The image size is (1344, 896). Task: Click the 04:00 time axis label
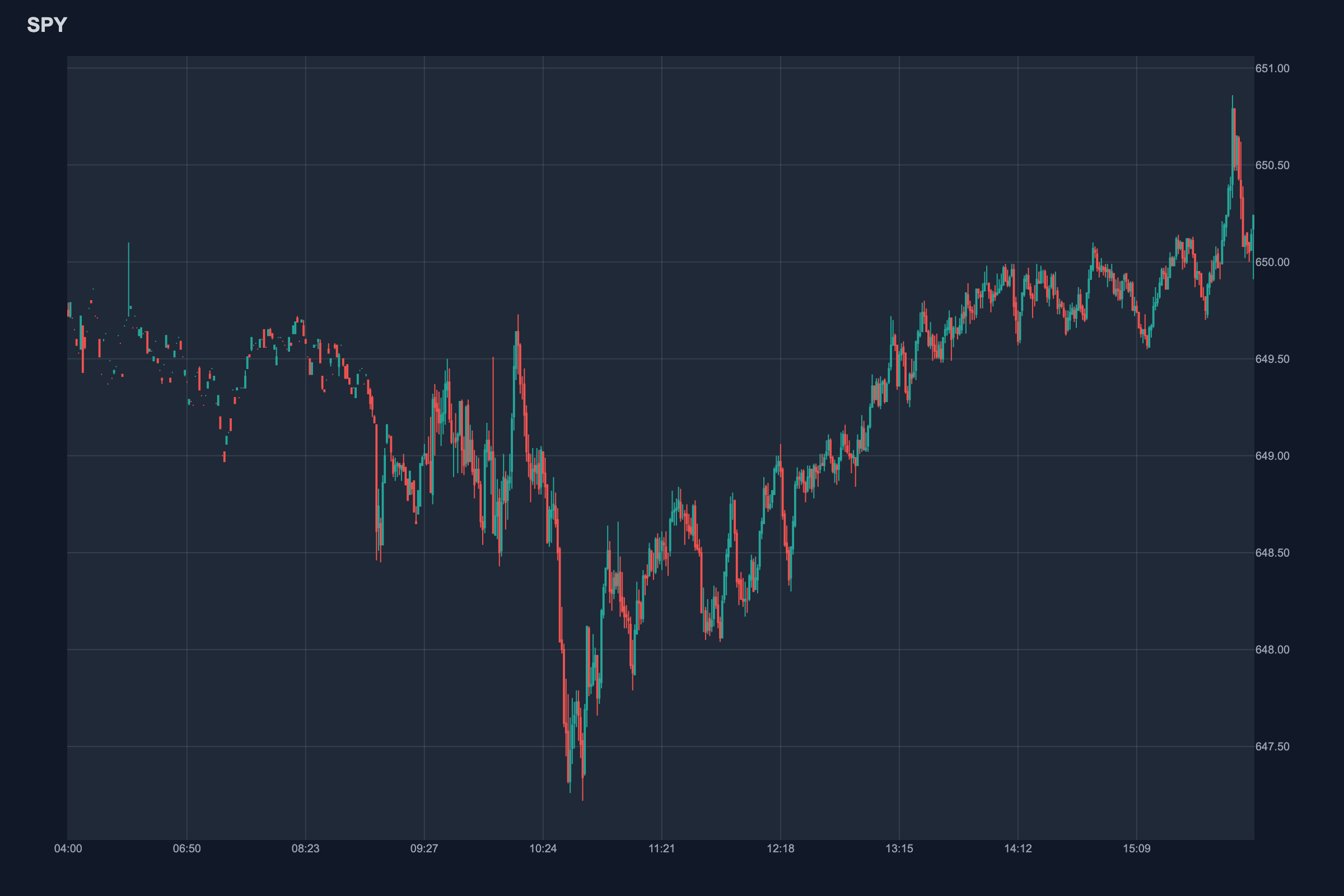click(x=68, y=848)
